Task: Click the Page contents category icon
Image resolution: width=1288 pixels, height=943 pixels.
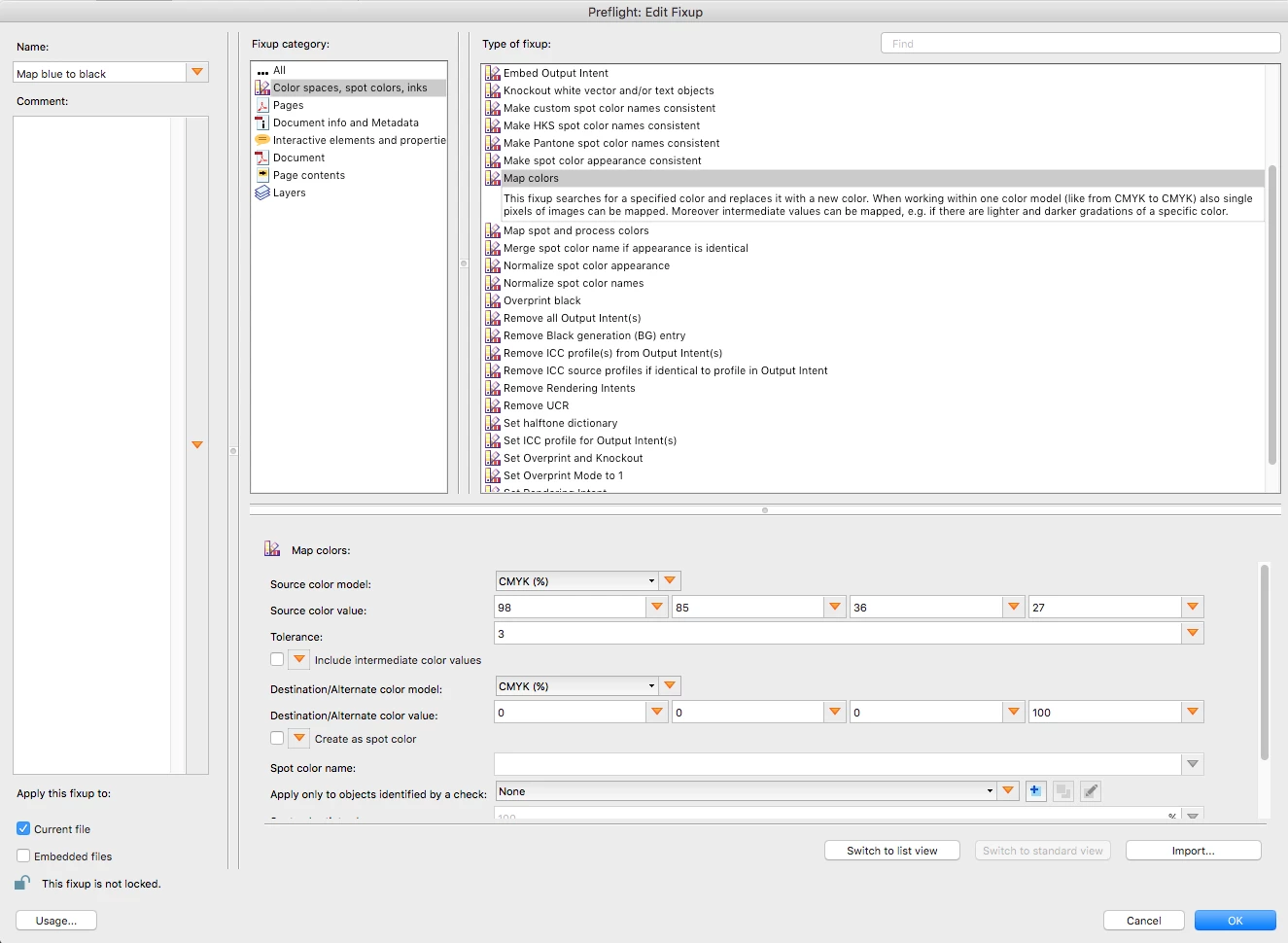Action: click(x=262, y=175)
